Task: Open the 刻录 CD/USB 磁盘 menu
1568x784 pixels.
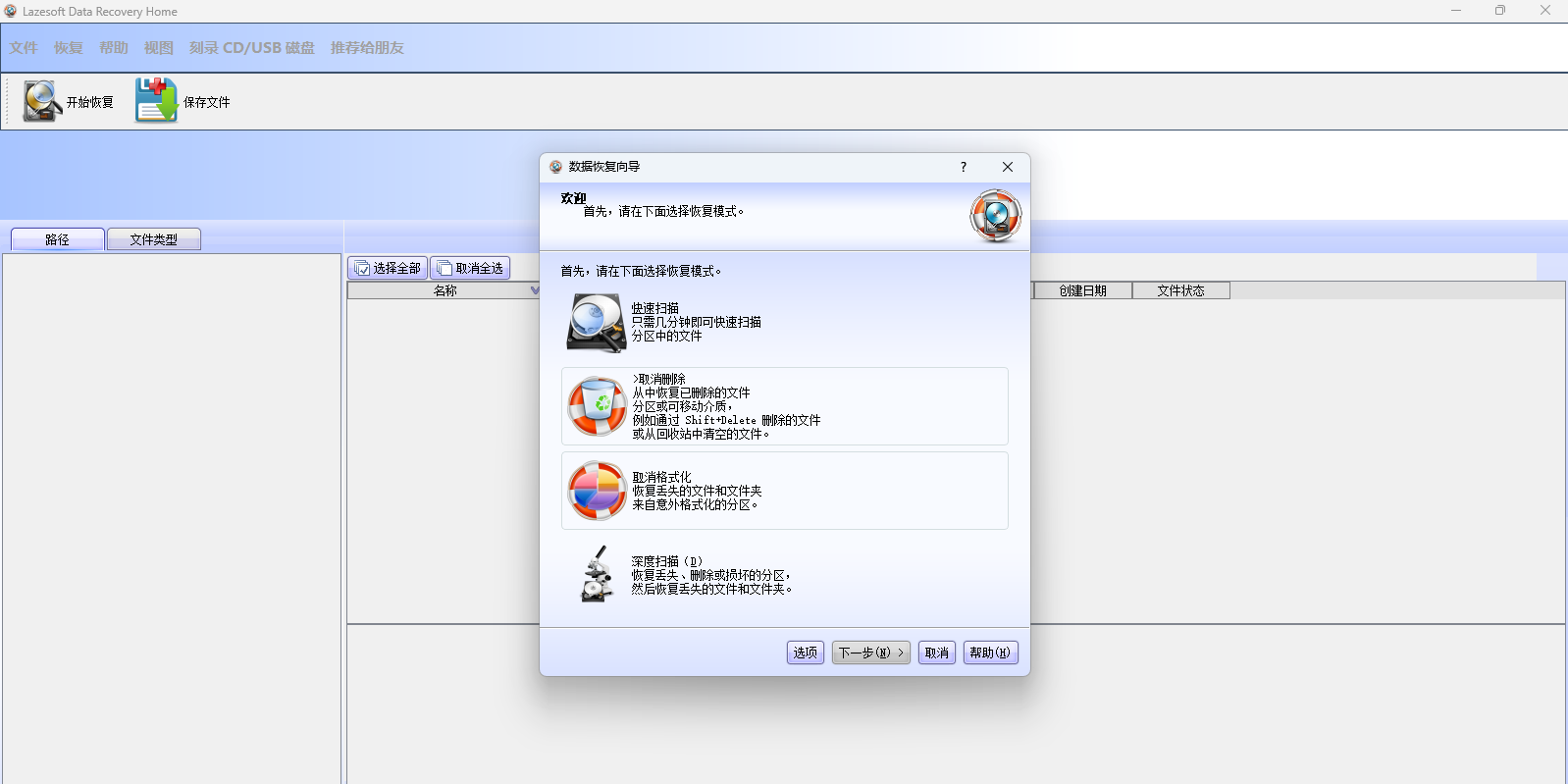Action: pos(252,48)
